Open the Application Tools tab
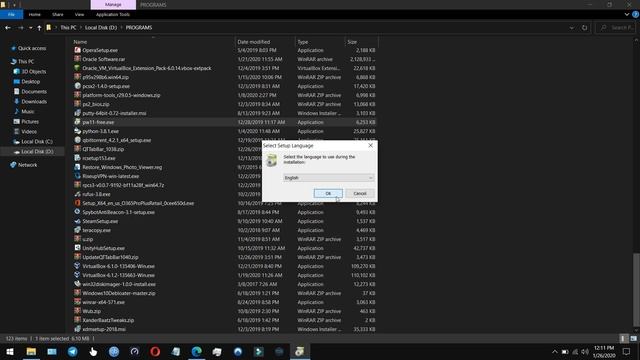640x360 pixels. click(113, 14)
